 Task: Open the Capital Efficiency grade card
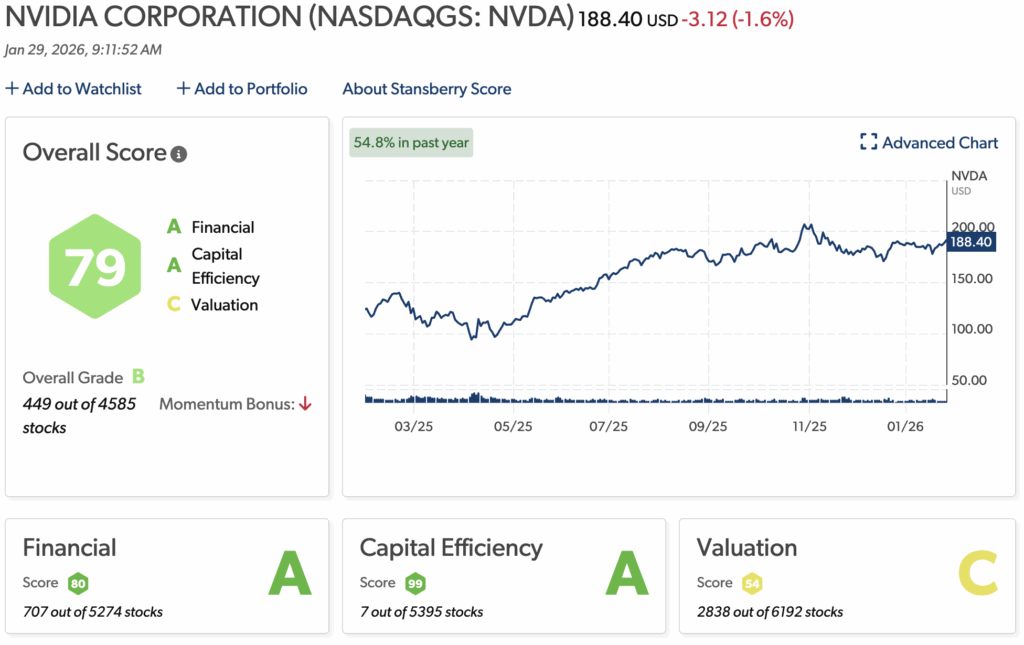click(x=503, y=576)
